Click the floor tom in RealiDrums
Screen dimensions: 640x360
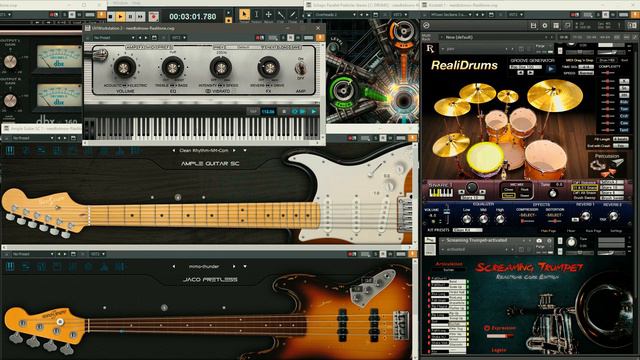546,159
